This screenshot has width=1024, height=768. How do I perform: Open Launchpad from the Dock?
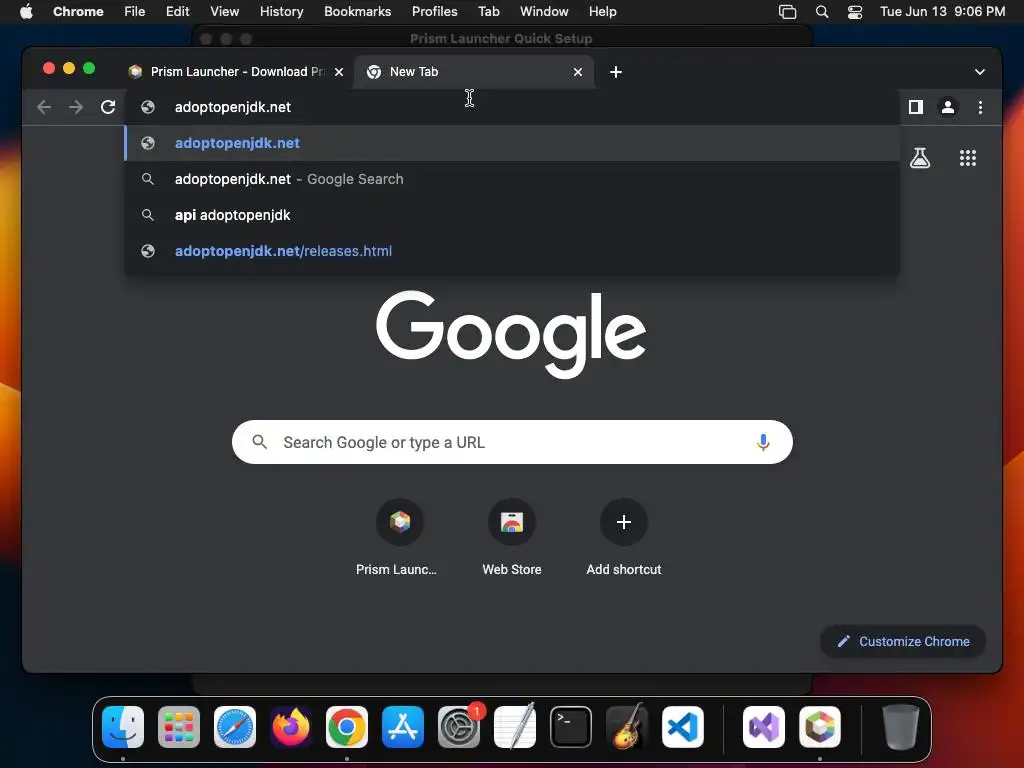(179, 726)
